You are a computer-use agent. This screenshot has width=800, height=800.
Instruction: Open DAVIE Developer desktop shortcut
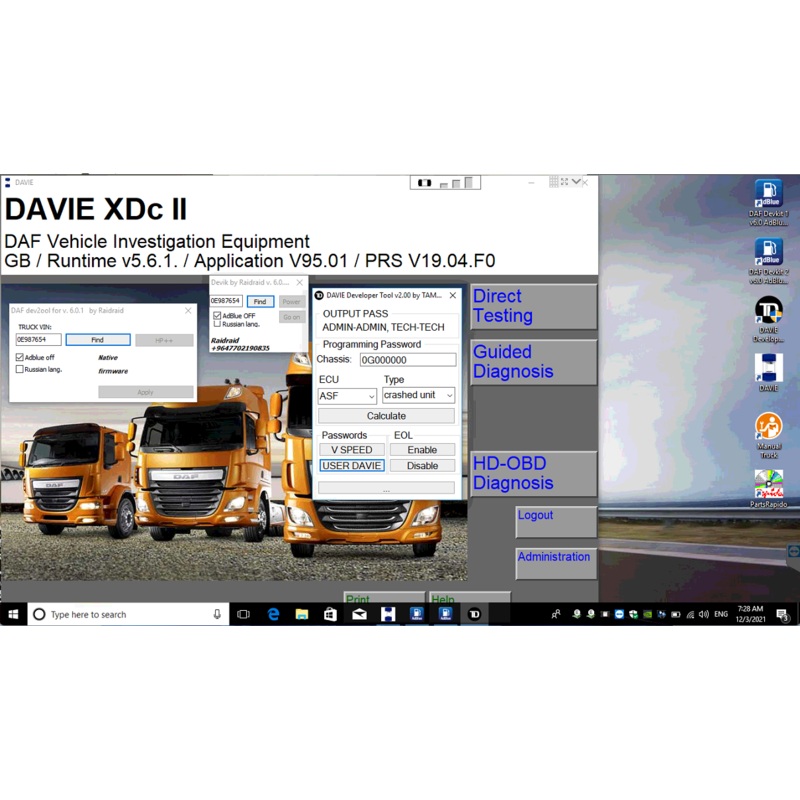click(768, 319)
